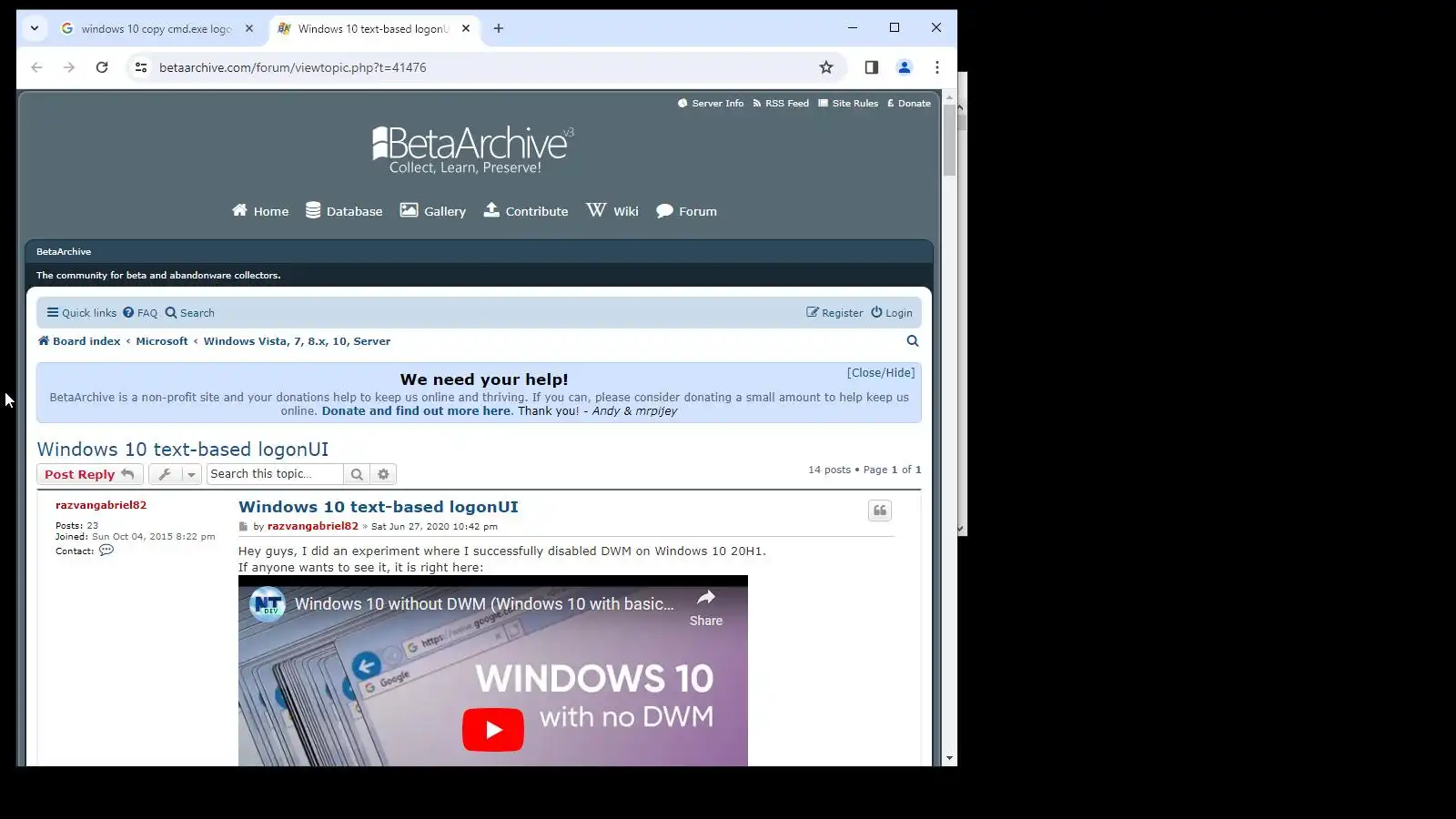Contact razvangabriel82 via the speech bubble icon

[106, 551]
